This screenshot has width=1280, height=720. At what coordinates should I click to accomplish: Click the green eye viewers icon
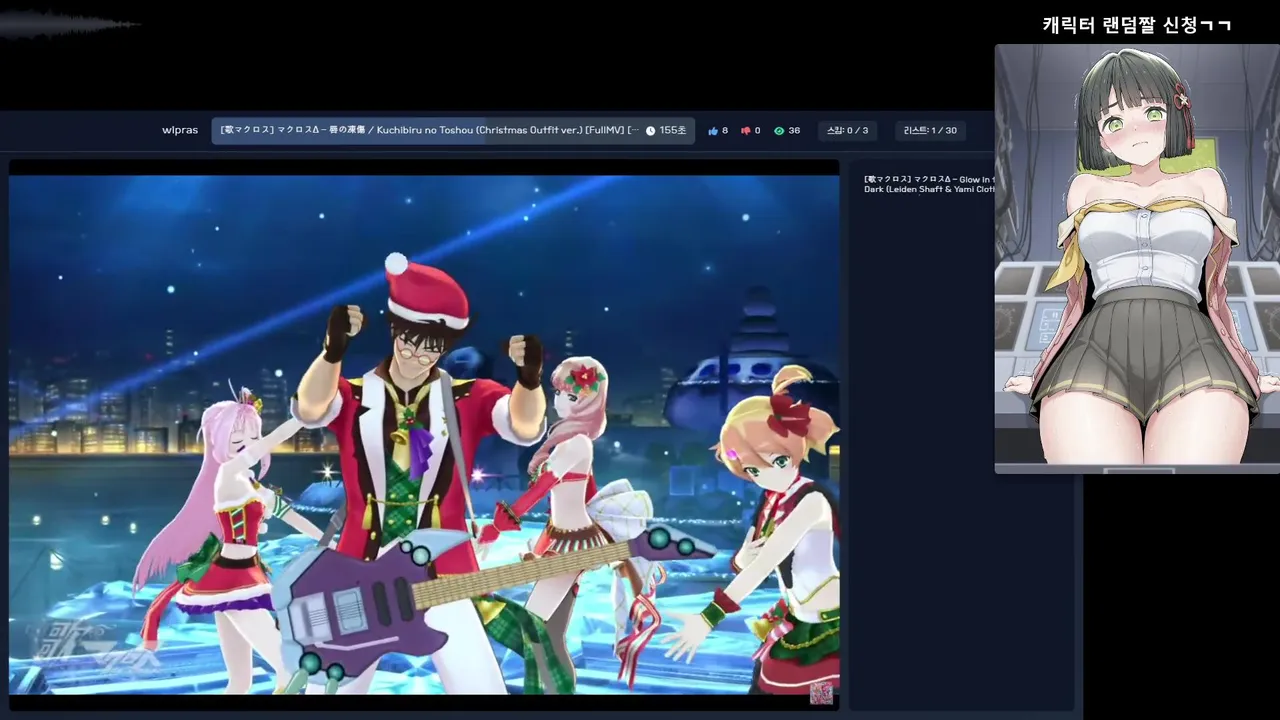pos(779,131)
